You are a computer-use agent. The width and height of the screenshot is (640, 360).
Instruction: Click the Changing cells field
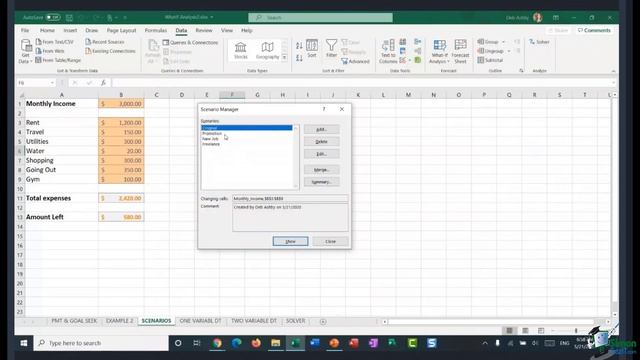(x=290, y=199)
